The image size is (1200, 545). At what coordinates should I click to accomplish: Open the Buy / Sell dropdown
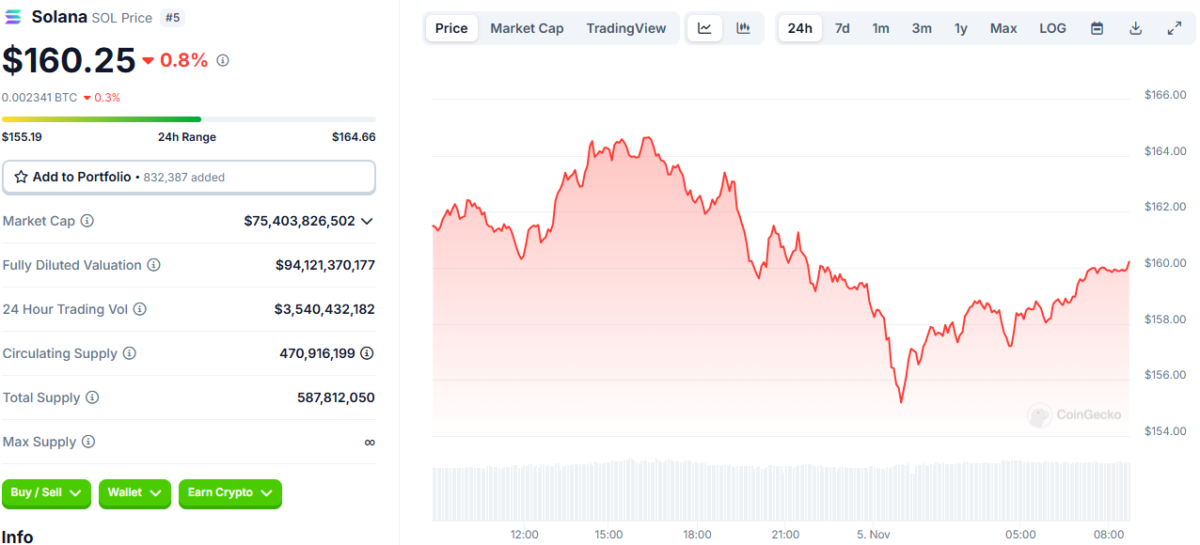pyautogui.click(x=47, y=493)
